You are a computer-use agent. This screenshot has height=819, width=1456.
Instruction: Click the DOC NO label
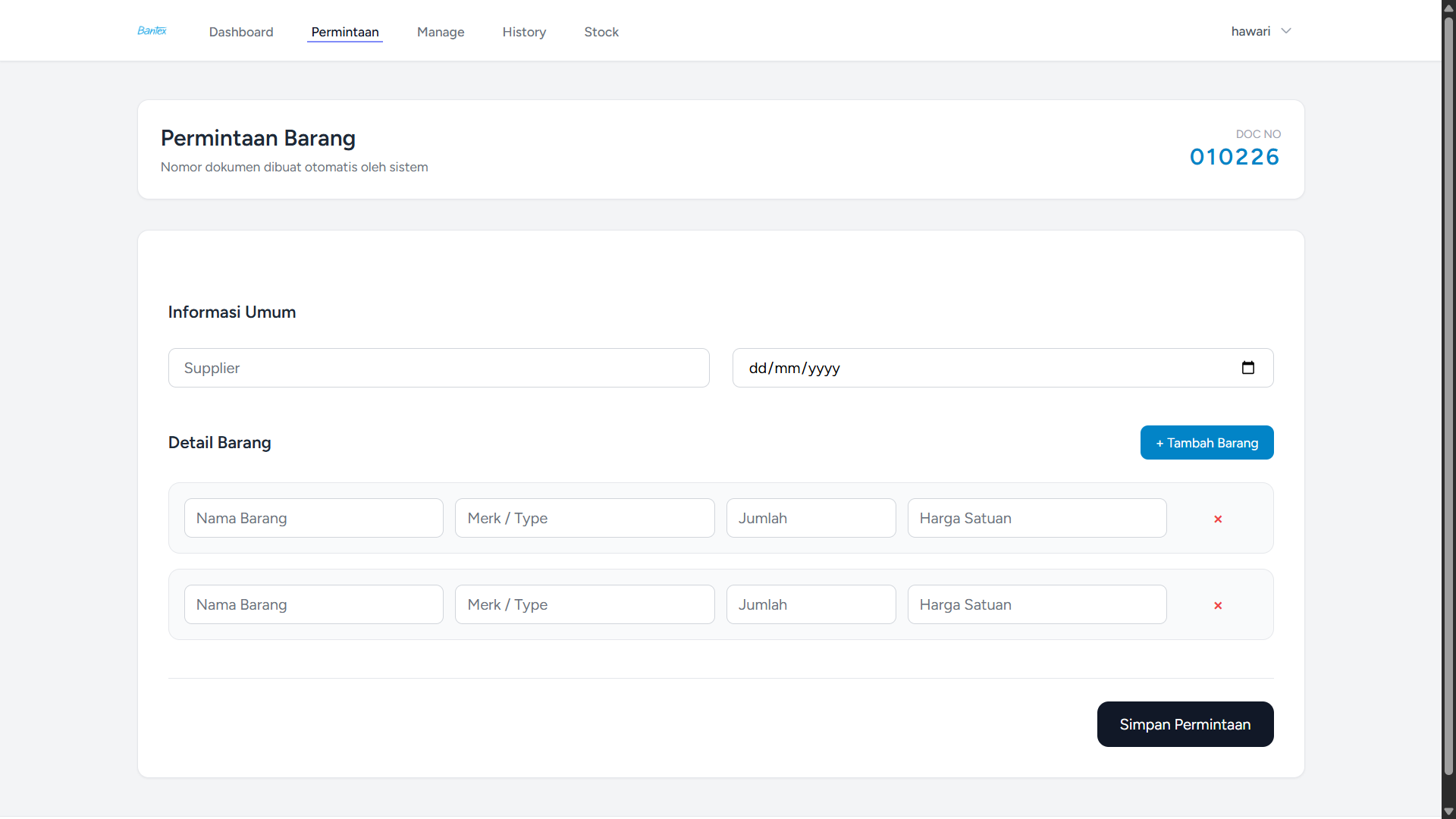pos(1258,134)
